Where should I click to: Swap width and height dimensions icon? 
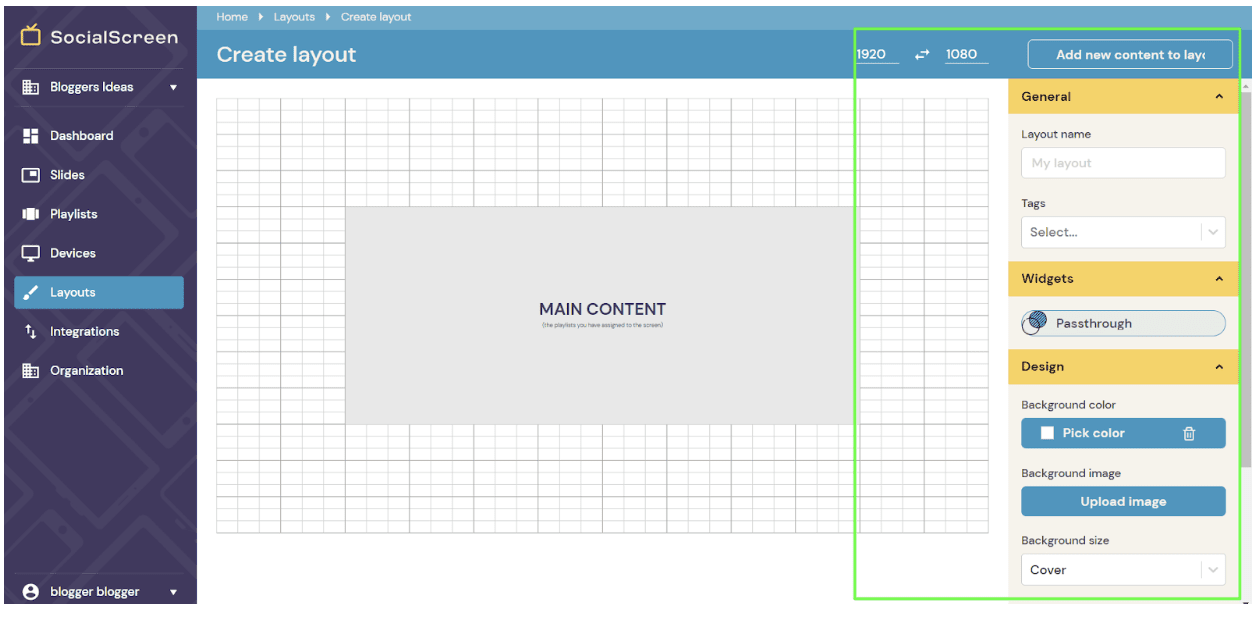tap(922, 55)
